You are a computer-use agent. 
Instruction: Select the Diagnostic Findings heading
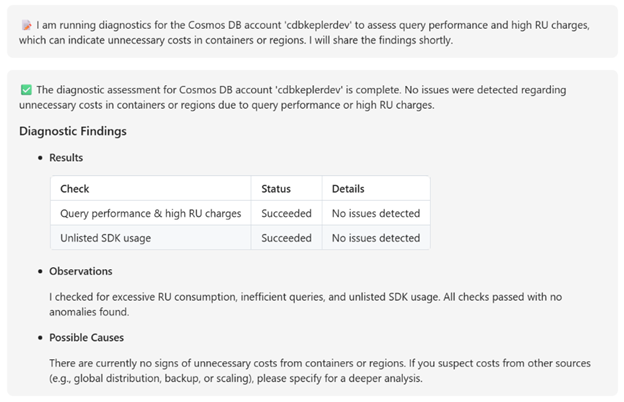pos(73,131)
